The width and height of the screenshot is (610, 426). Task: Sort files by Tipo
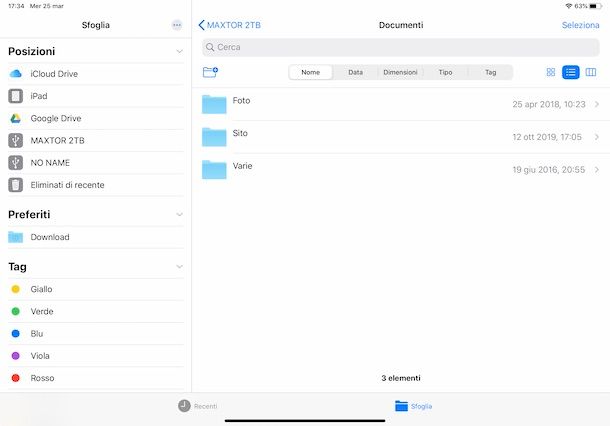point(445,72)
